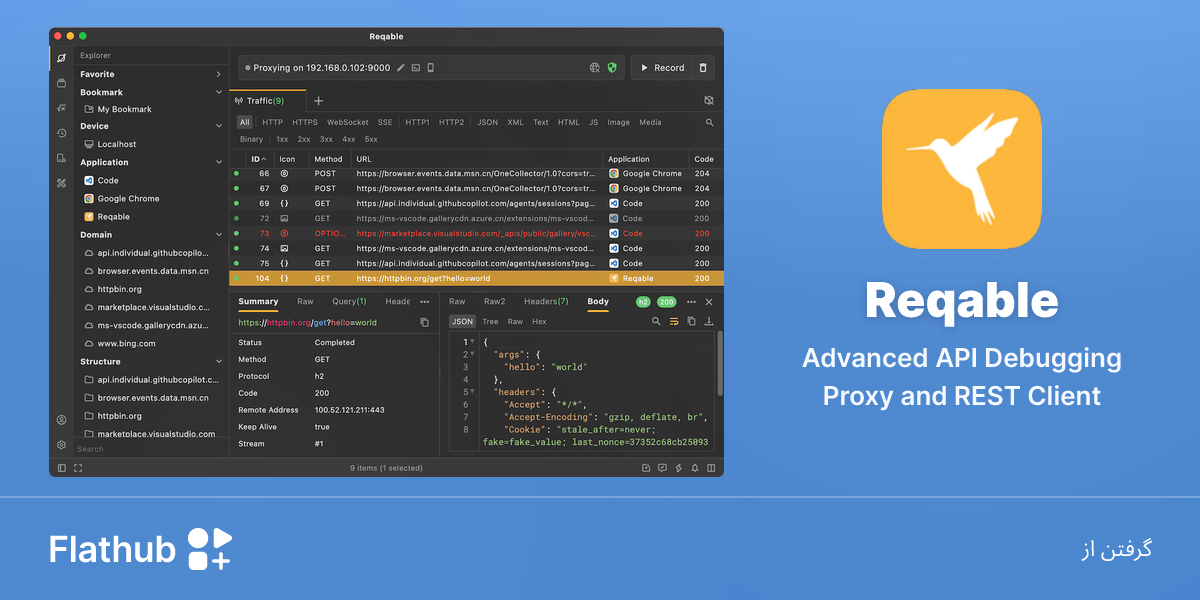This screenshot has height=600, width=1200.
Task: Click the response body vertical scrollbar
Action: pos(719,363)
